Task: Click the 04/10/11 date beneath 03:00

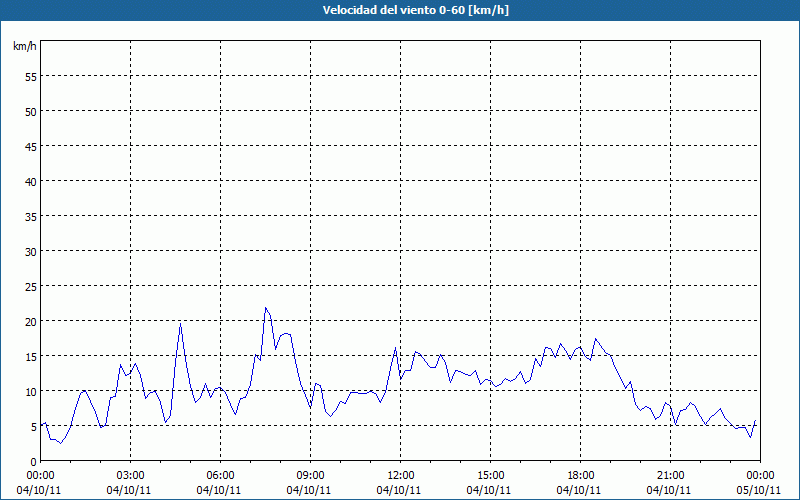Action: pos(129,490)
